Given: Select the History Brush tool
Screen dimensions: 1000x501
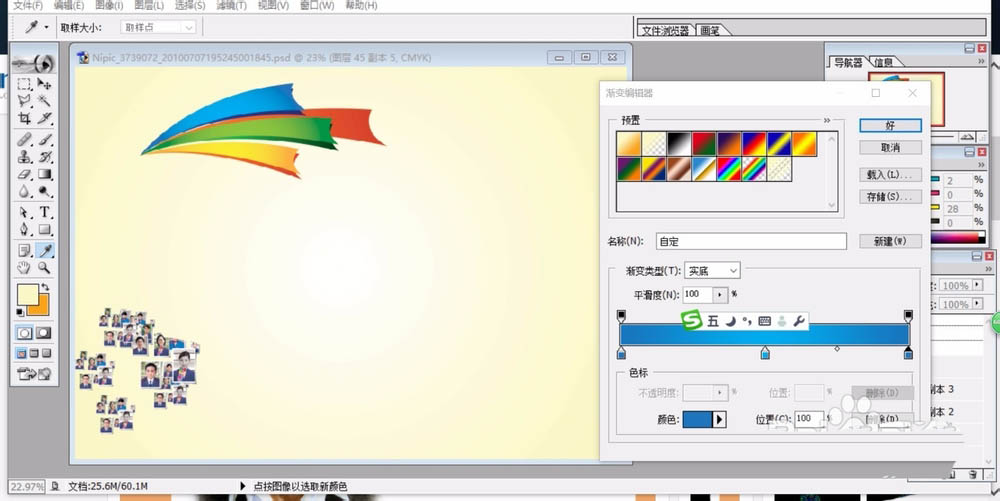Looking at the screenshot, I should [45, 156].
